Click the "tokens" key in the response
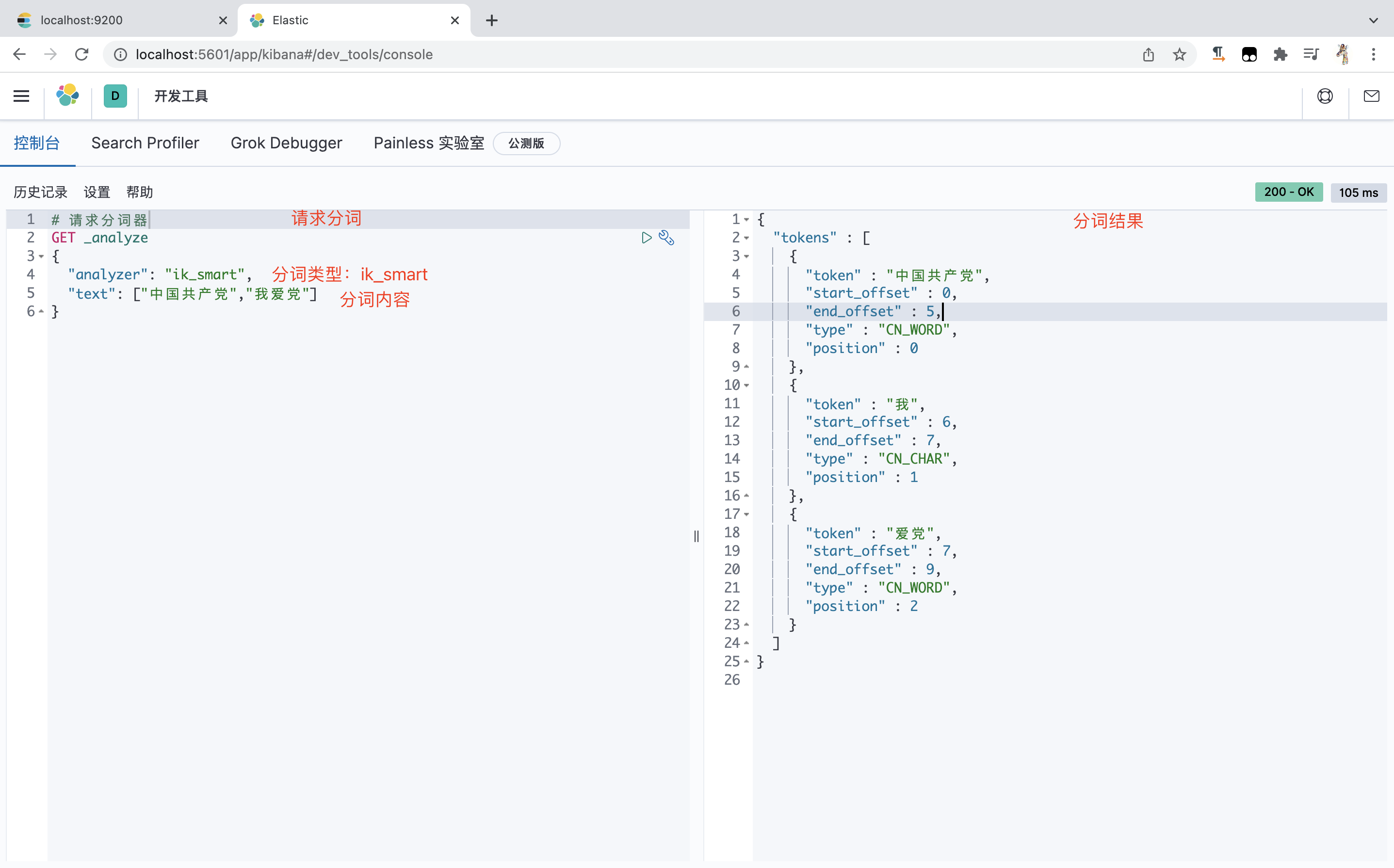Image resolution: width=1394 pixels, height=868 pixels. coord(805,238)
